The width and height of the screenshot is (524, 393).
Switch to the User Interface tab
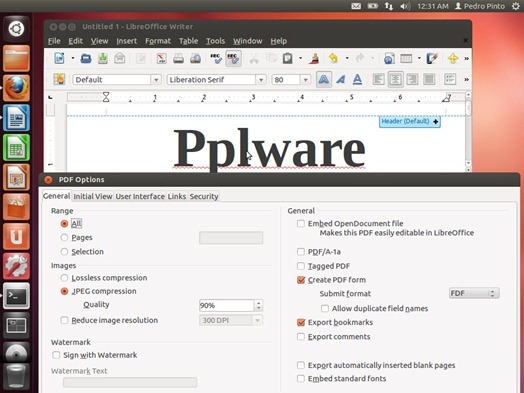140,196
